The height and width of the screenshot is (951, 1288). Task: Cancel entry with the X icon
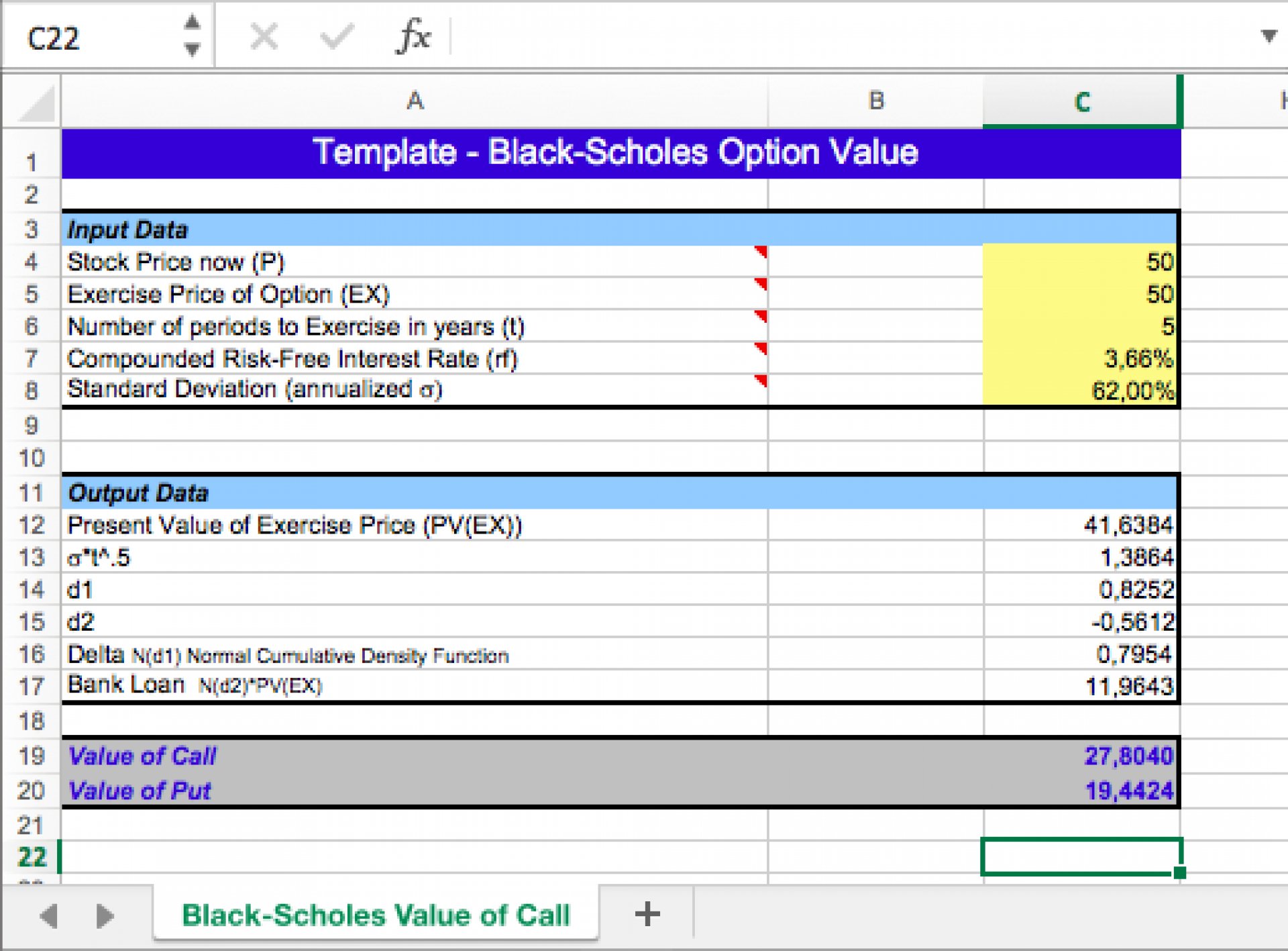point(264,36)
